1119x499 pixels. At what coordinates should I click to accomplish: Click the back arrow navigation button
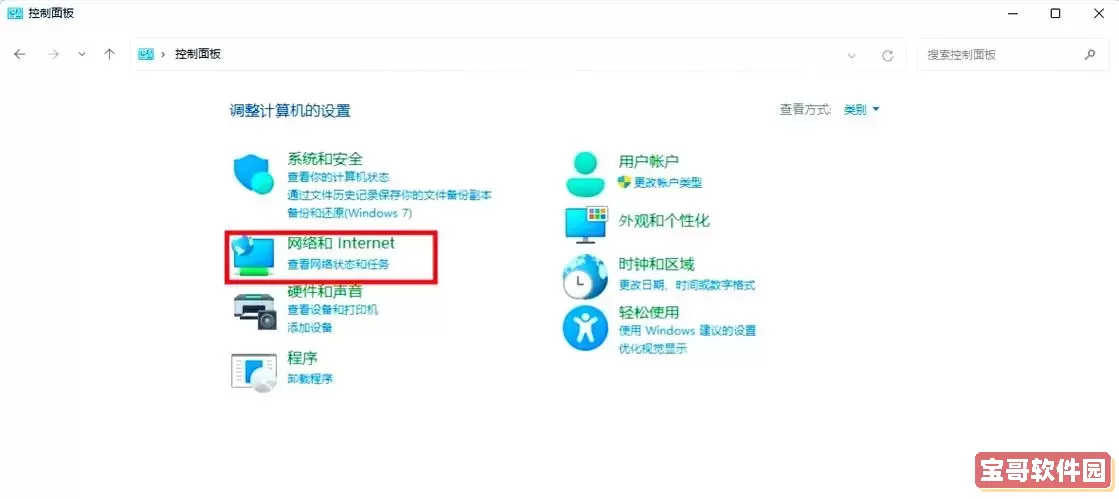click(20, 54)
